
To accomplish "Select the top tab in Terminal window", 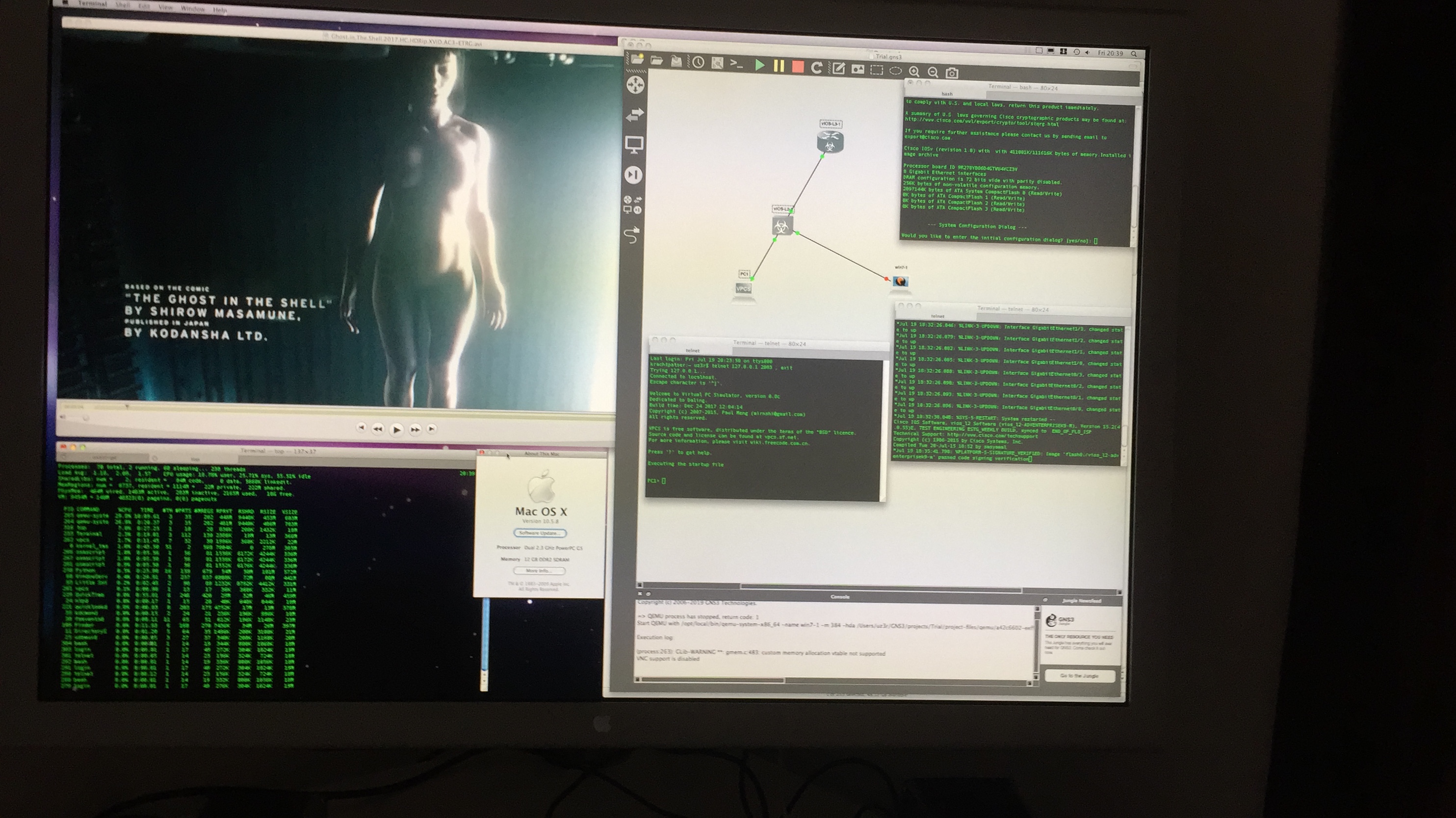I will 196,460.
